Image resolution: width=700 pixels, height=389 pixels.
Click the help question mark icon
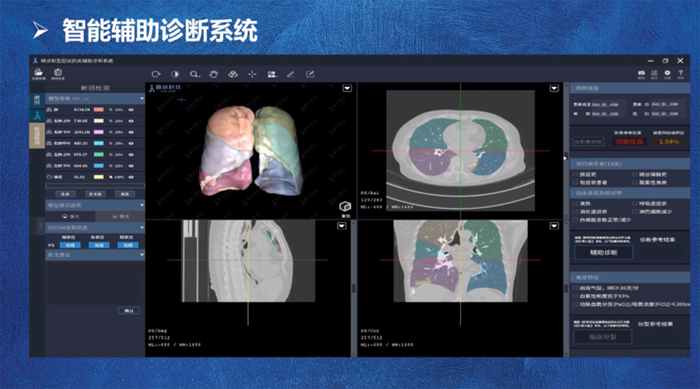(x=680, y=73)
